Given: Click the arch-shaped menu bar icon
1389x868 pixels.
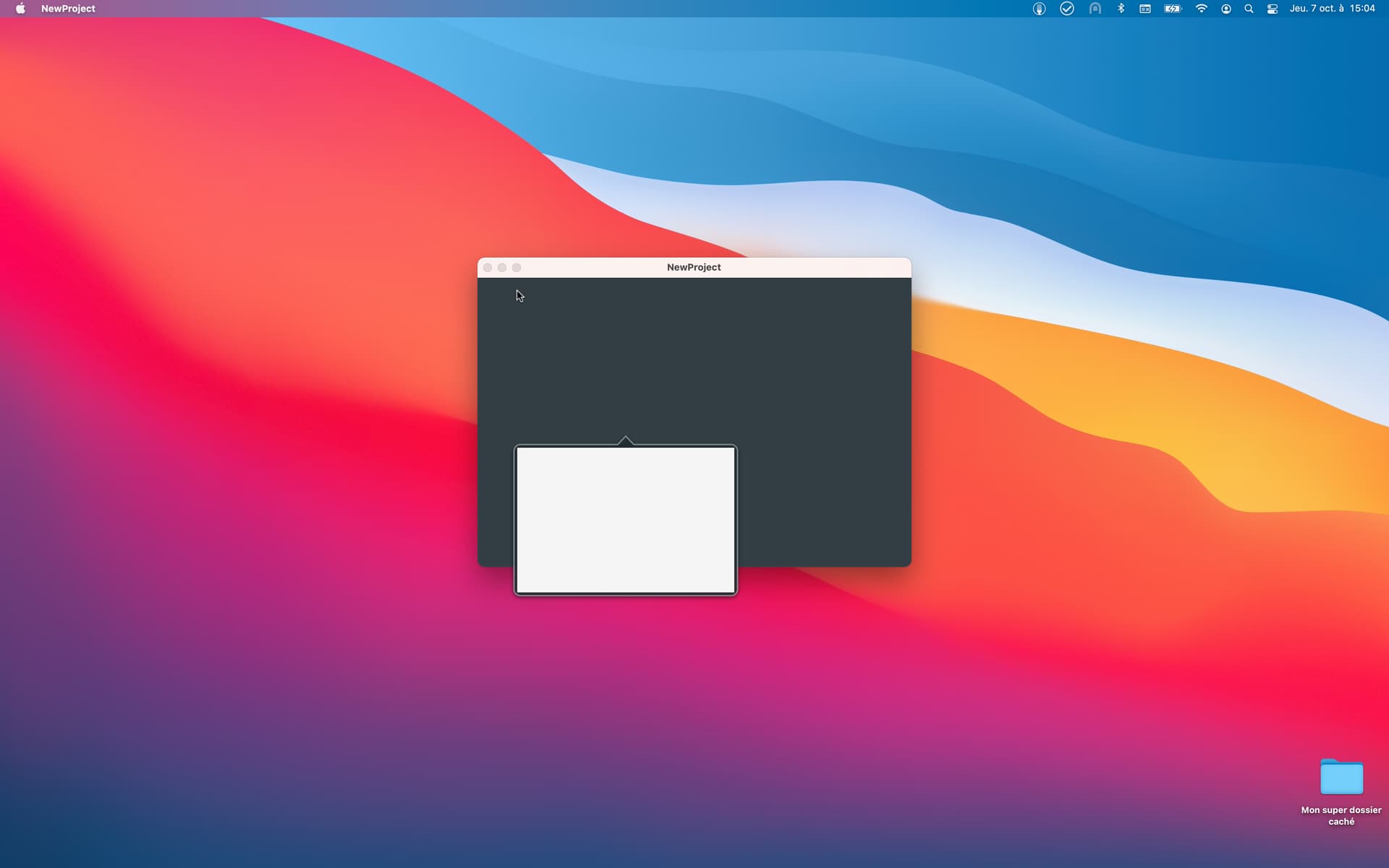Looking at the screenshot, I should pos(1095,9).
